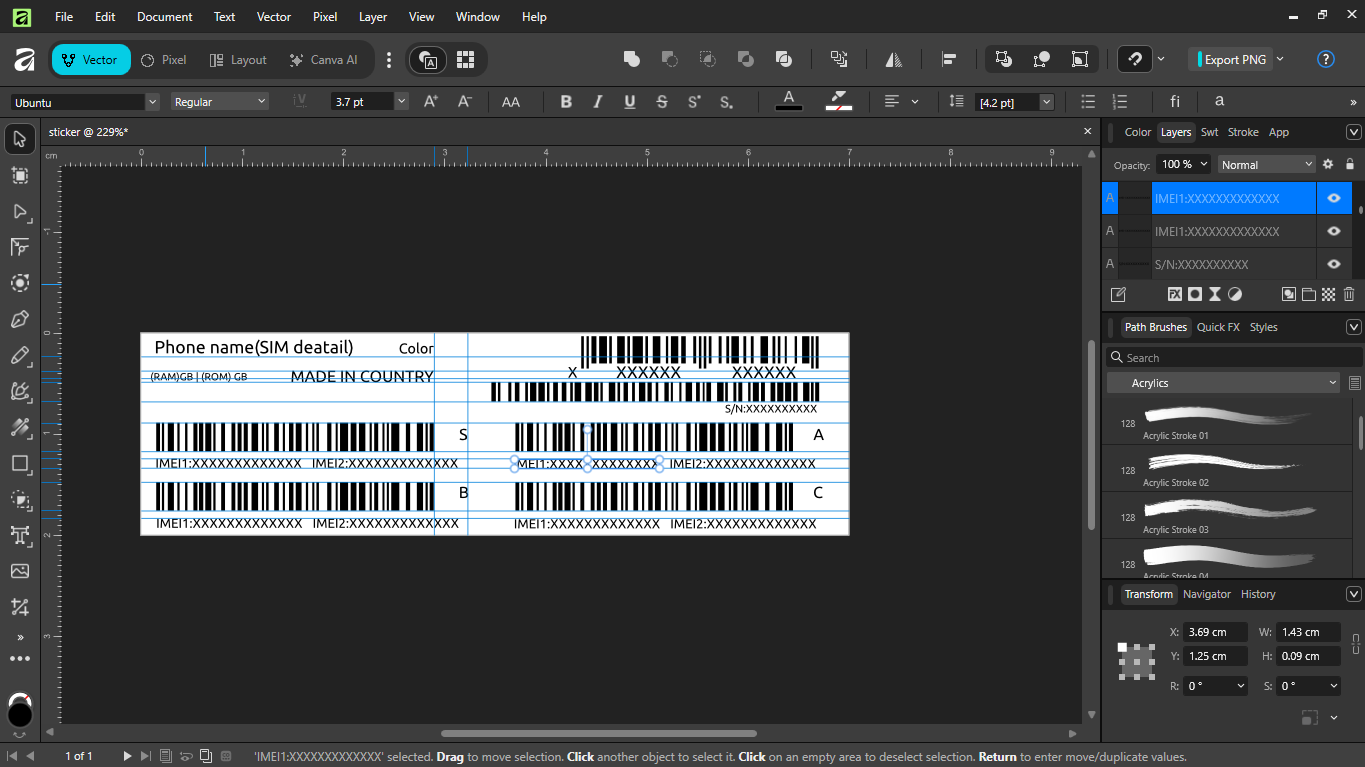1365x767 pixels.
Task: Click the Adjustments icon in Layers panel
Action: [x=1235, y=294]
